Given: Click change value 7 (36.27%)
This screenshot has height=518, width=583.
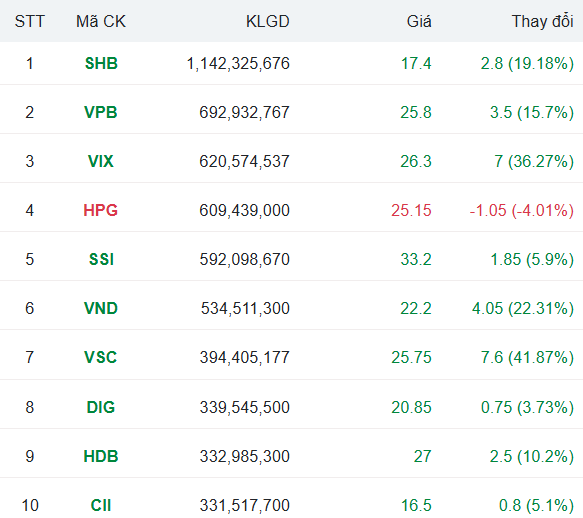Looking at the screenshot, I should (x=534, y=162).
